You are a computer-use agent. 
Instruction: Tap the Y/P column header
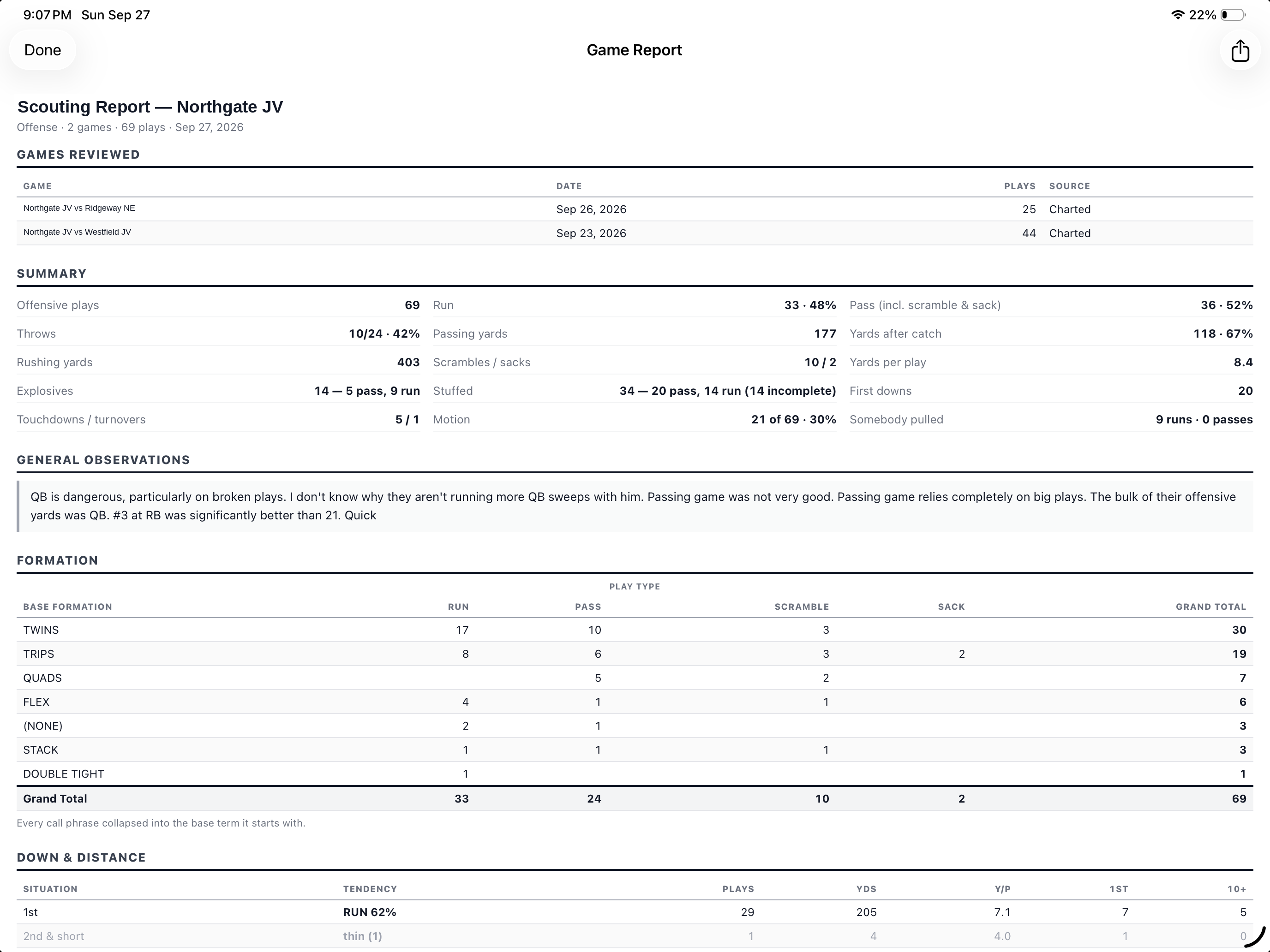pos(1002,889)
